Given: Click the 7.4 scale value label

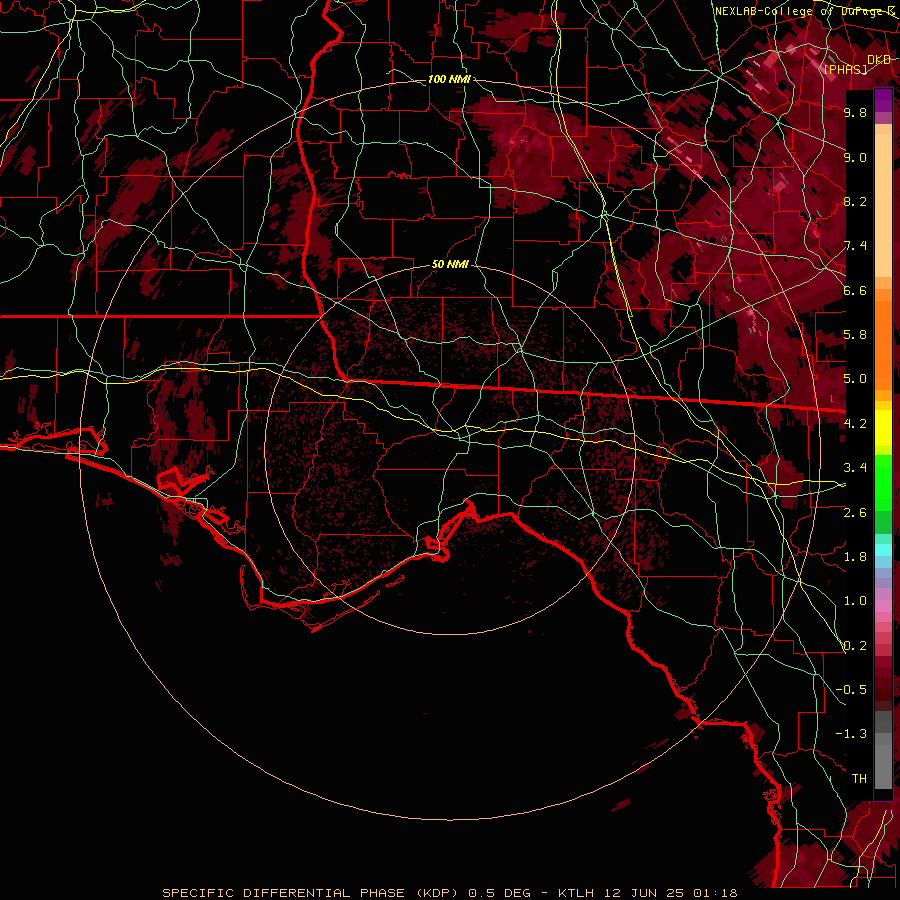Looking at the screenshot, I should pos(855,246).
